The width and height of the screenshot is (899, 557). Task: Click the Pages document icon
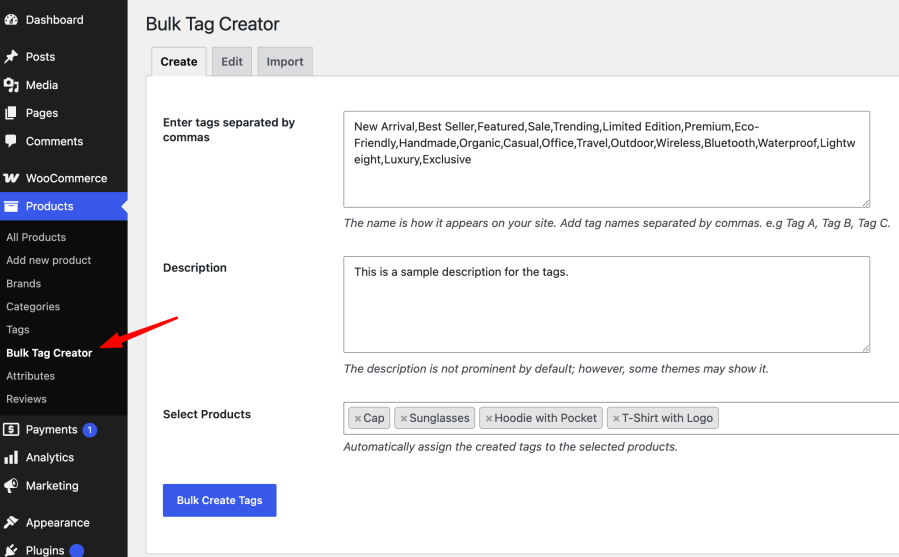point(11,113)
